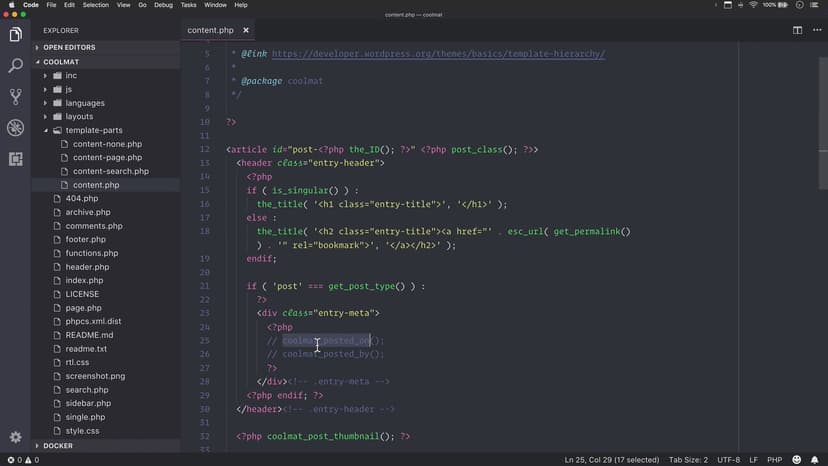Click the WordPress template-hierarchy URL link
Viewport: 828px width, 466px height.
(438, 53)
